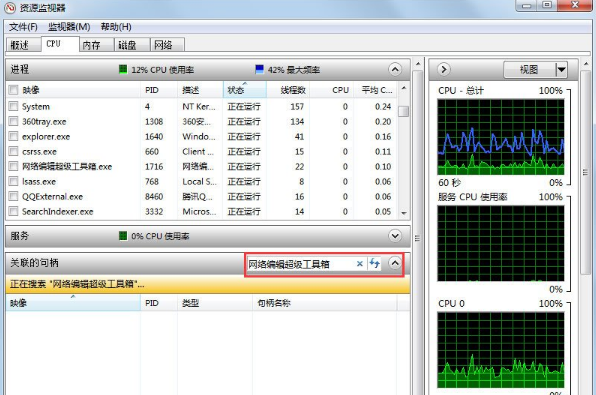
Task: Click the green services CPU usage square
Action: tap(123, 236)
